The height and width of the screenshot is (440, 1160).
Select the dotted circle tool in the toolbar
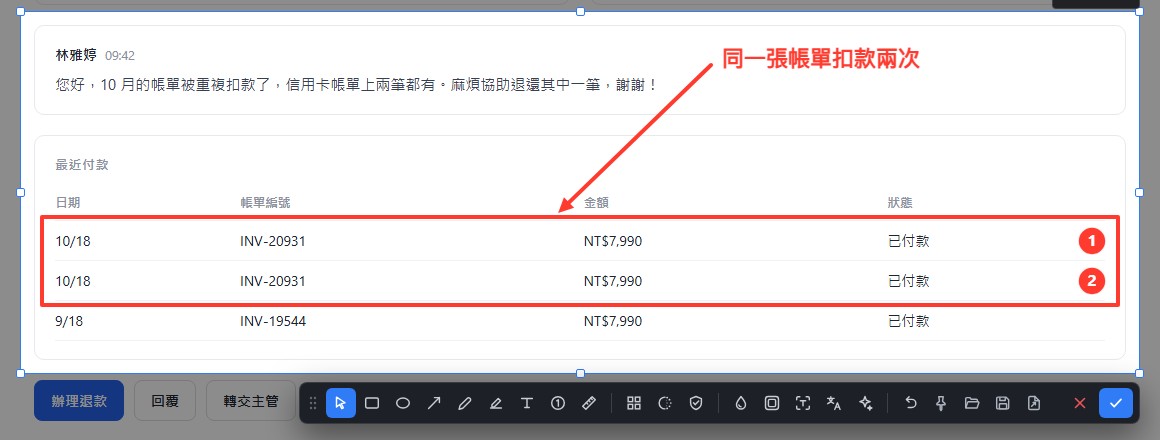(x=664, y=403)
